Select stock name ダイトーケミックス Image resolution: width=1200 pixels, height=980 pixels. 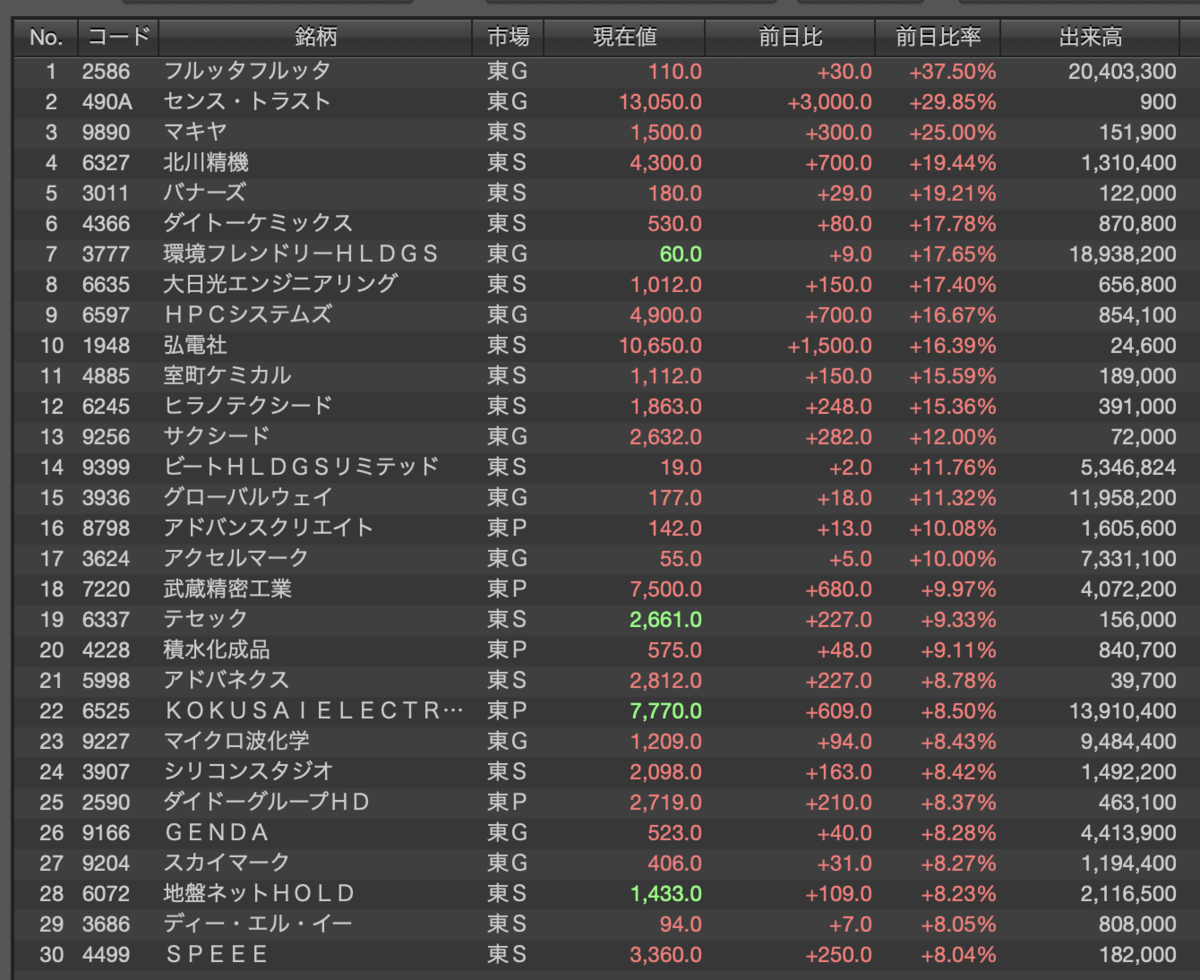(258, 223)
